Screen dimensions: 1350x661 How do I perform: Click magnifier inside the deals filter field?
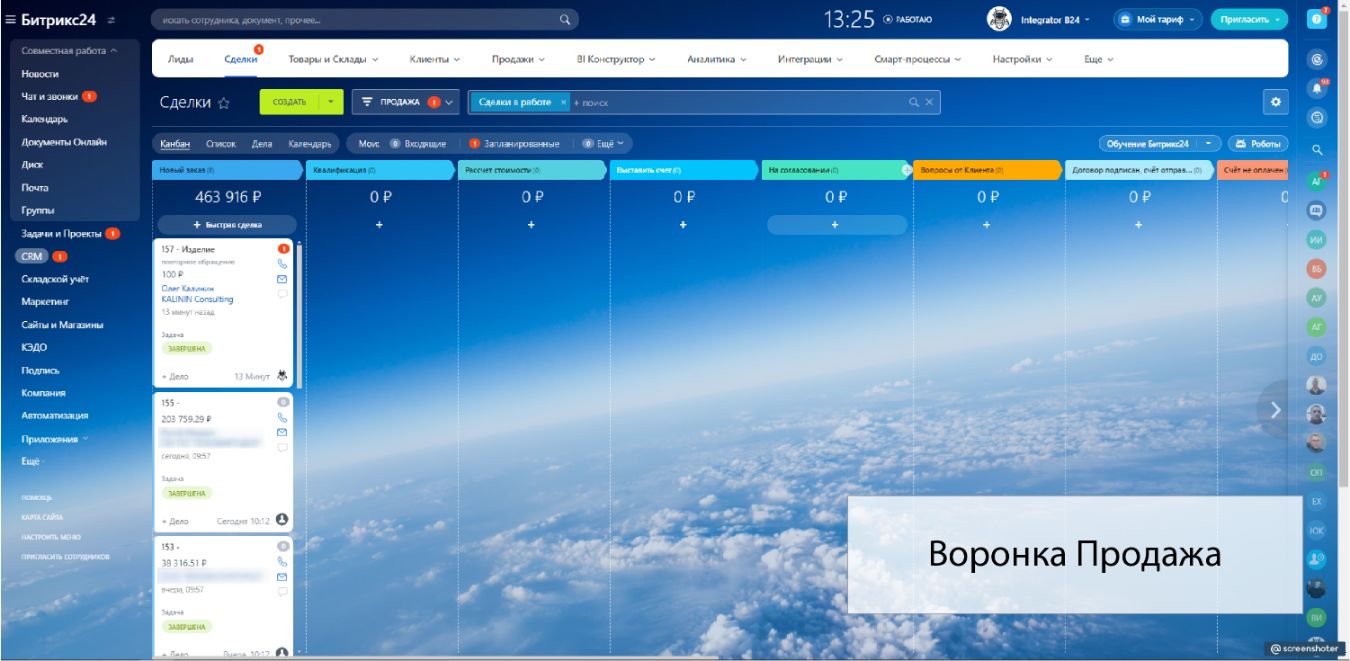pyautogui.click(x=913, y=102)
